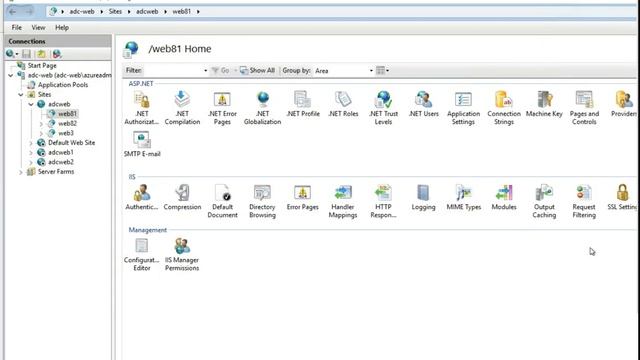640x360 pixels.
Task: Click adcweb in the breadcrumb path
Action: (147, 11)
